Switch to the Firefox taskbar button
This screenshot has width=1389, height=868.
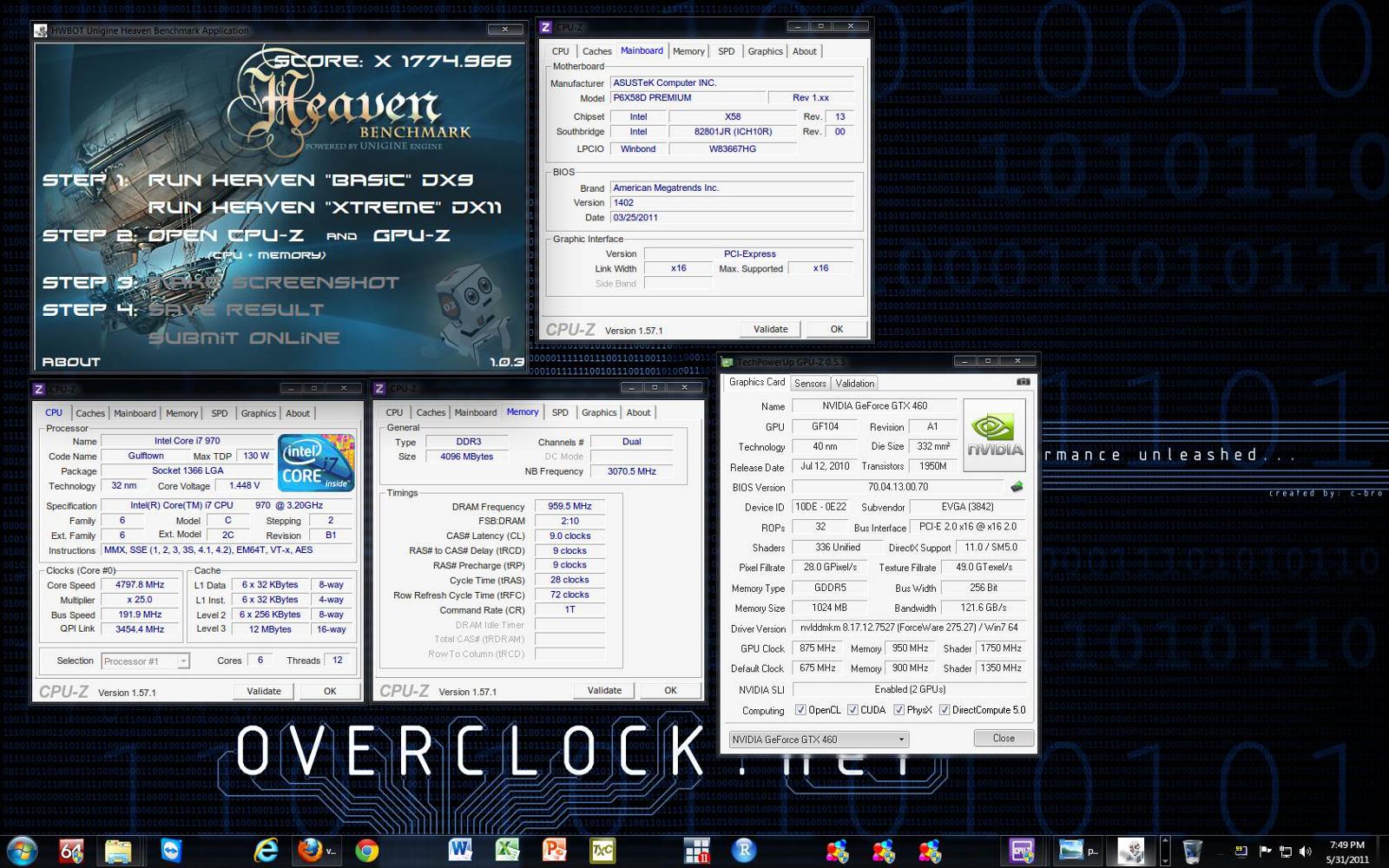click(318, 851)
